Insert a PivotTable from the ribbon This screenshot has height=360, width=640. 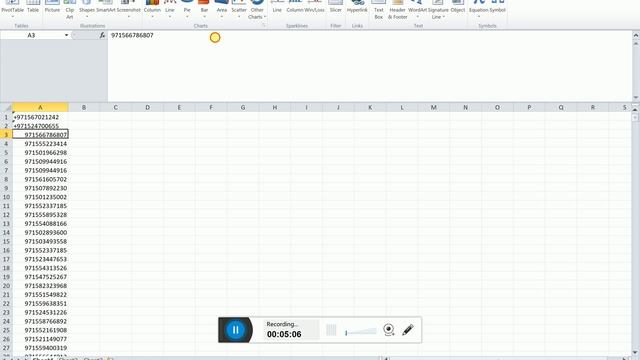(12, 8)
